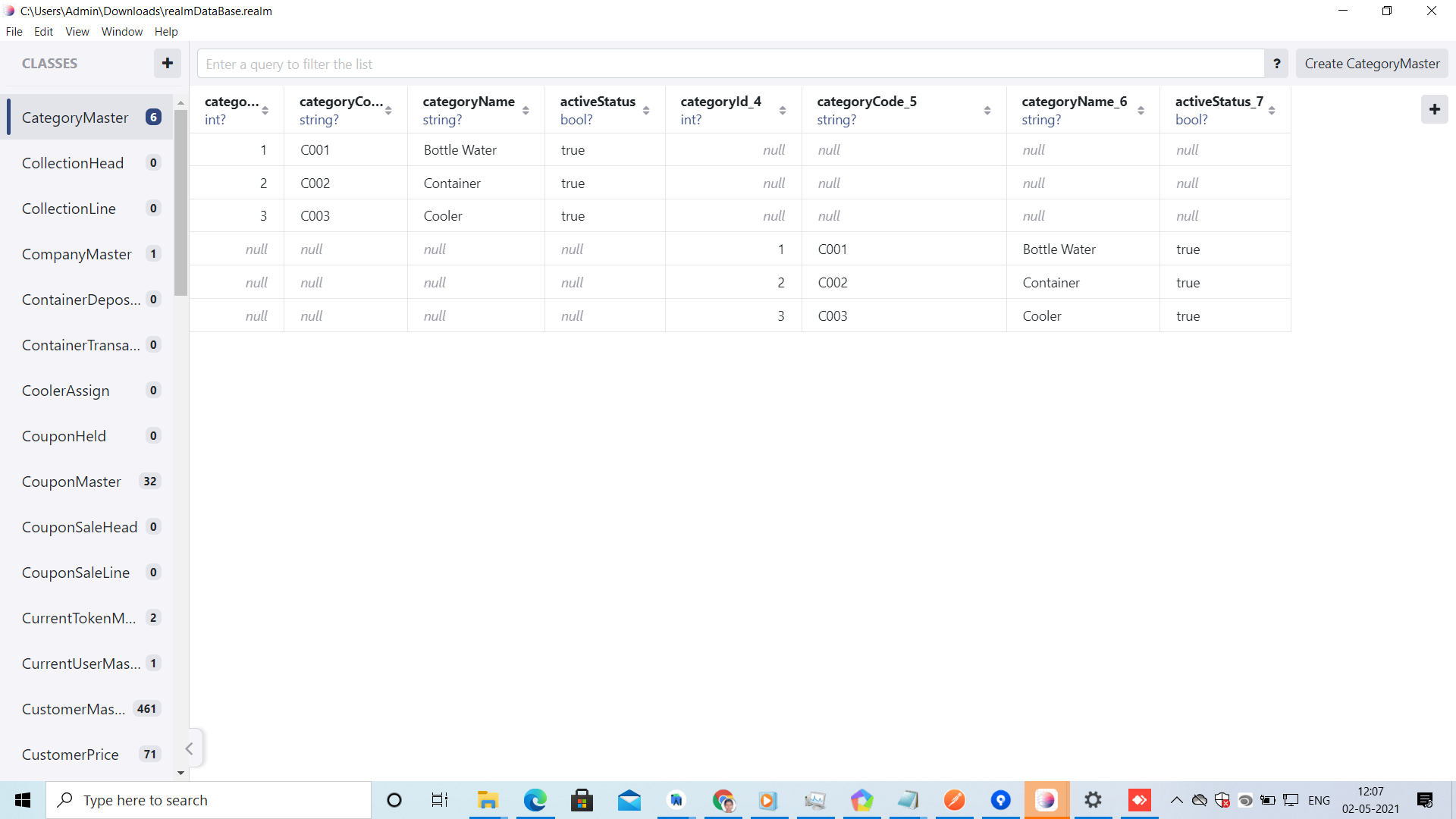
Task: Launch Mail from the taskbar
Action: pyautogui.click(x=629, y=800)
